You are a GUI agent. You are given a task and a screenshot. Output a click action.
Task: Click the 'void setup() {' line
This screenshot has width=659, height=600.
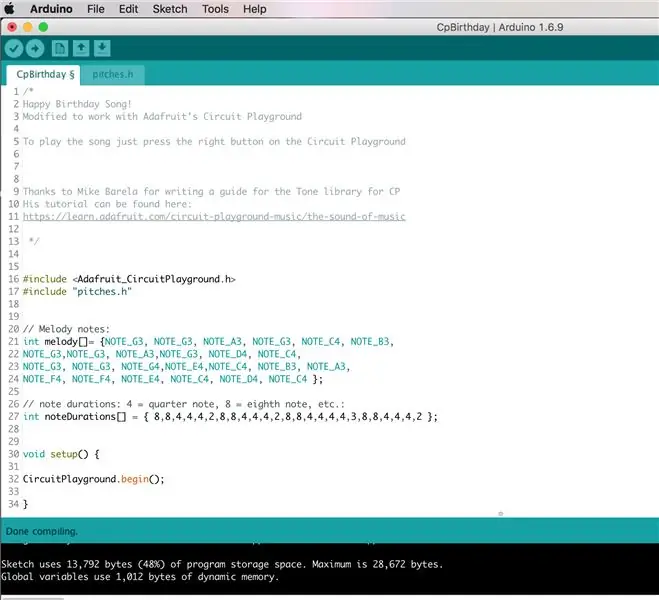click(61, 454)
